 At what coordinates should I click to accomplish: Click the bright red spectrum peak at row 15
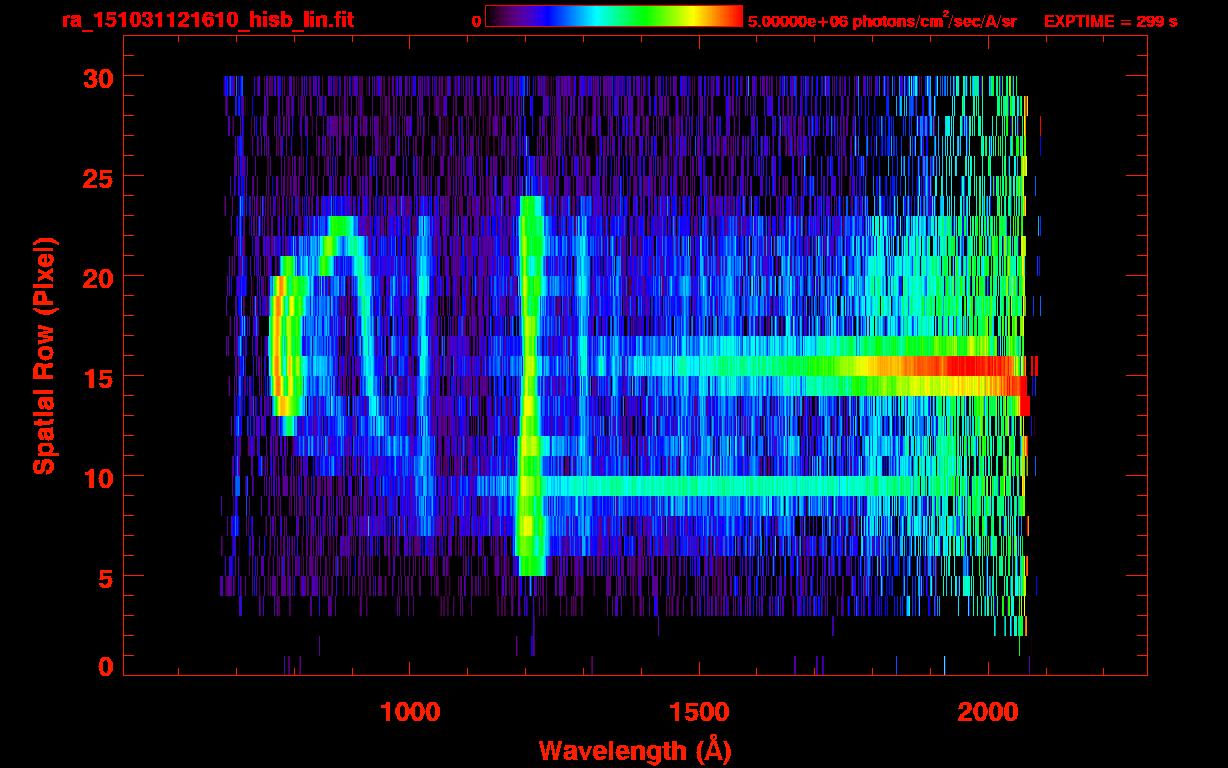(975, 367)
